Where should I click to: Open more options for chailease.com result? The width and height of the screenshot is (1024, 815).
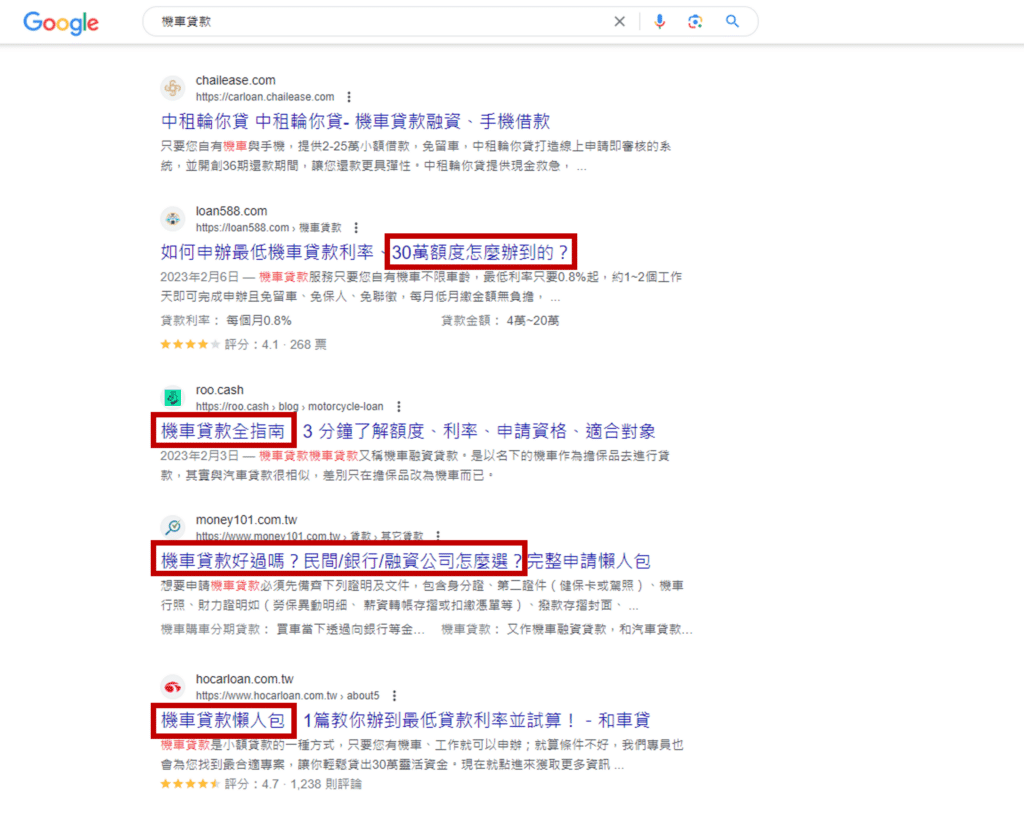pyautogui.click(x=349, y=97)
